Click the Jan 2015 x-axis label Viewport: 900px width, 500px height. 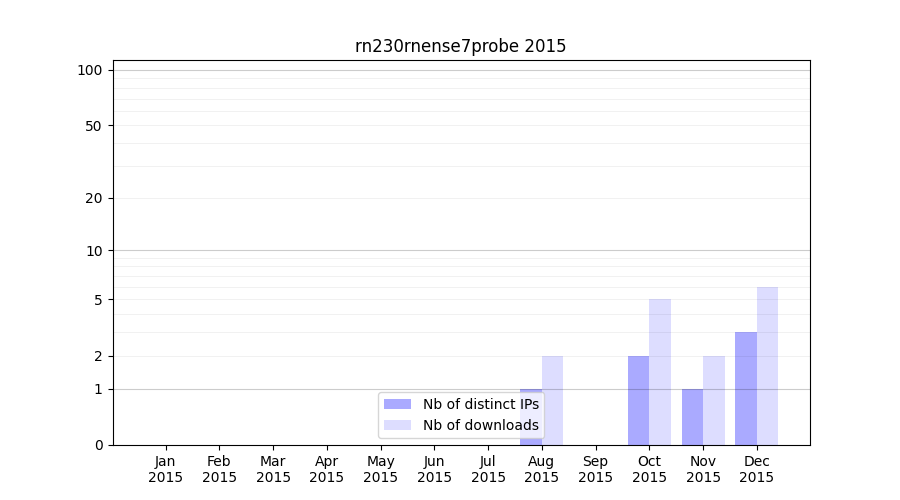[x=166, y=469]
